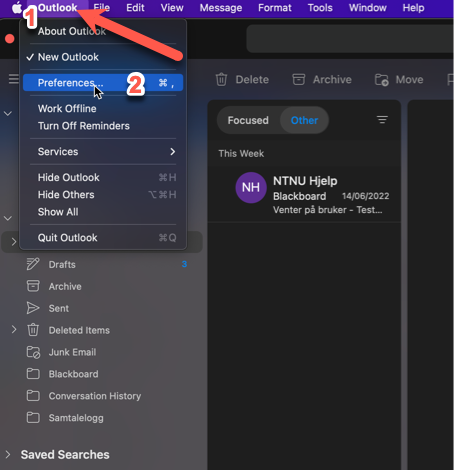Choose About Outlook
The width and height of the screenshot is (454, 470).
[x=103, y=31]
